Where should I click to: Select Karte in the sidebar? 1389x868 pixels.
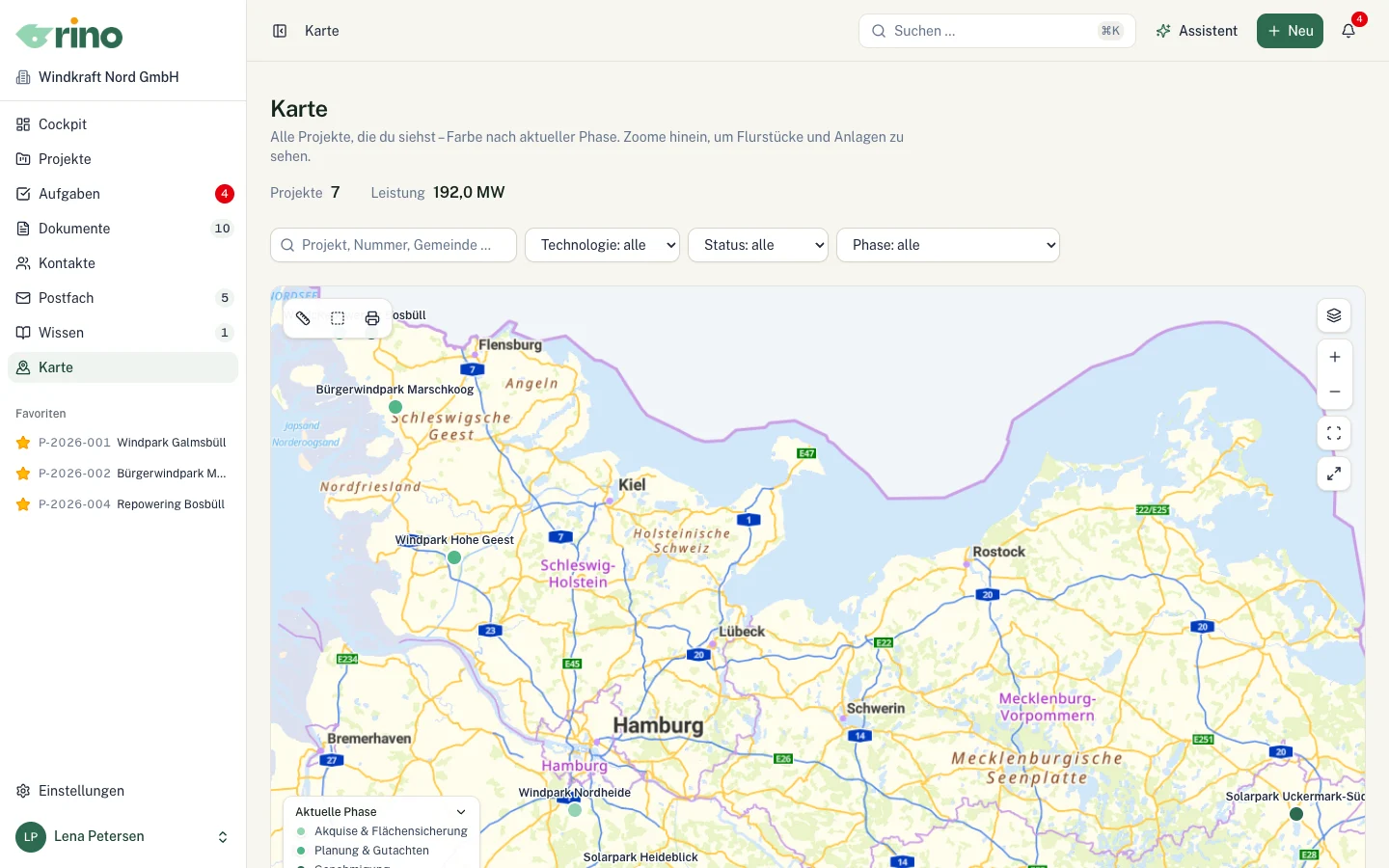(123, 367)
